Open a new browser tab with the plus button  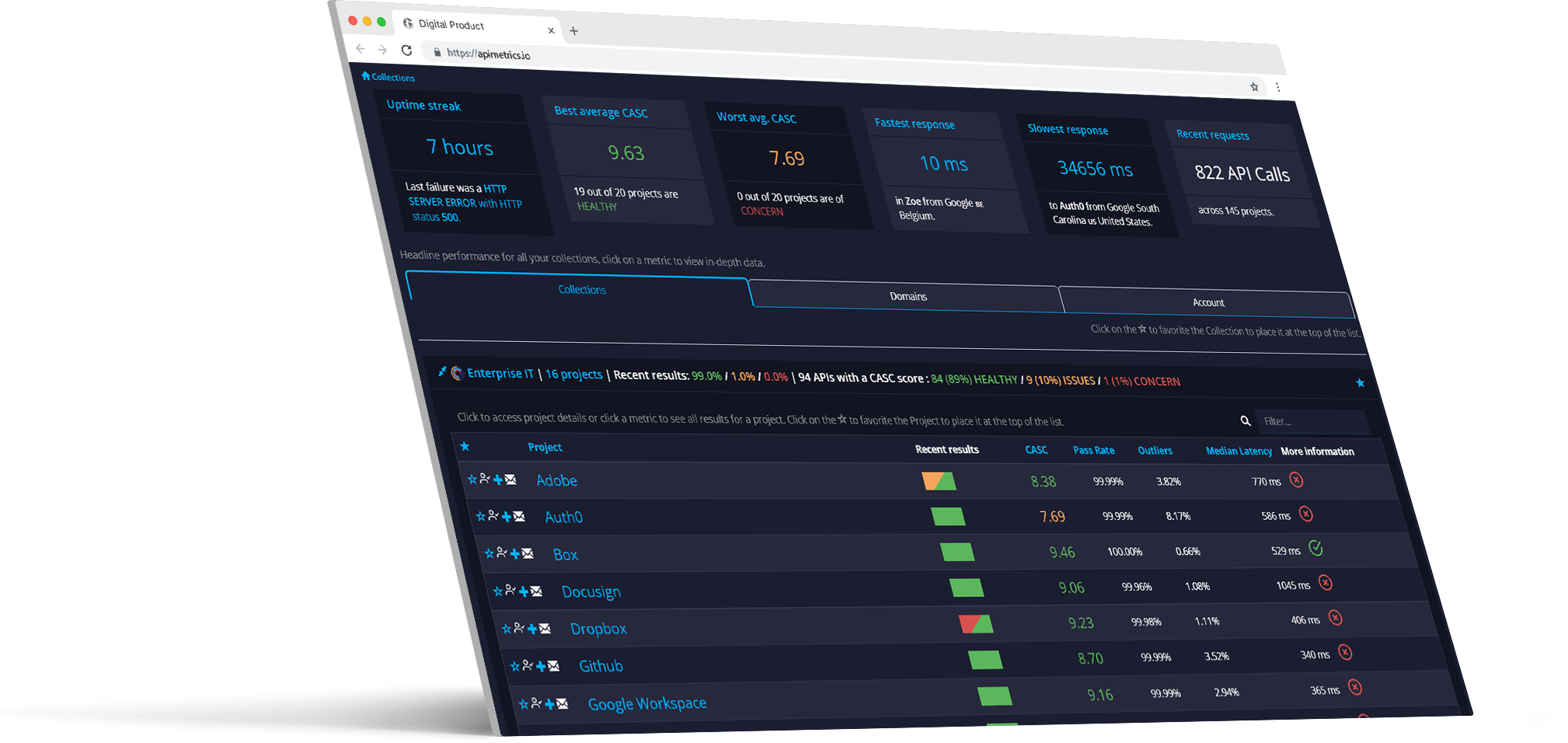click(x=573, y=30)
